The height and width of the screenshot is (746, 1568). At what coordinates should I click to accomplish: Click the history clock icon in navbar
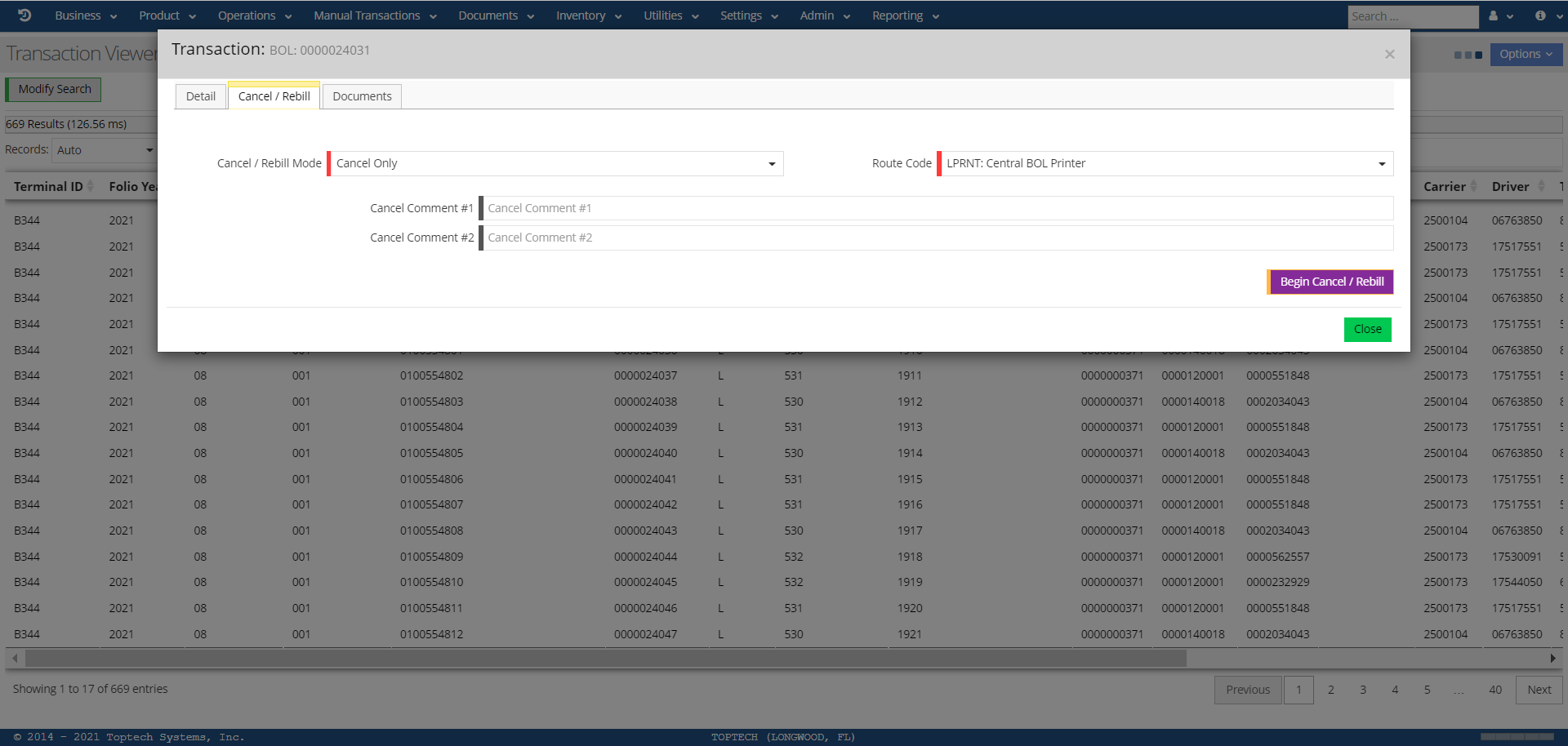[x=24, y=16]
